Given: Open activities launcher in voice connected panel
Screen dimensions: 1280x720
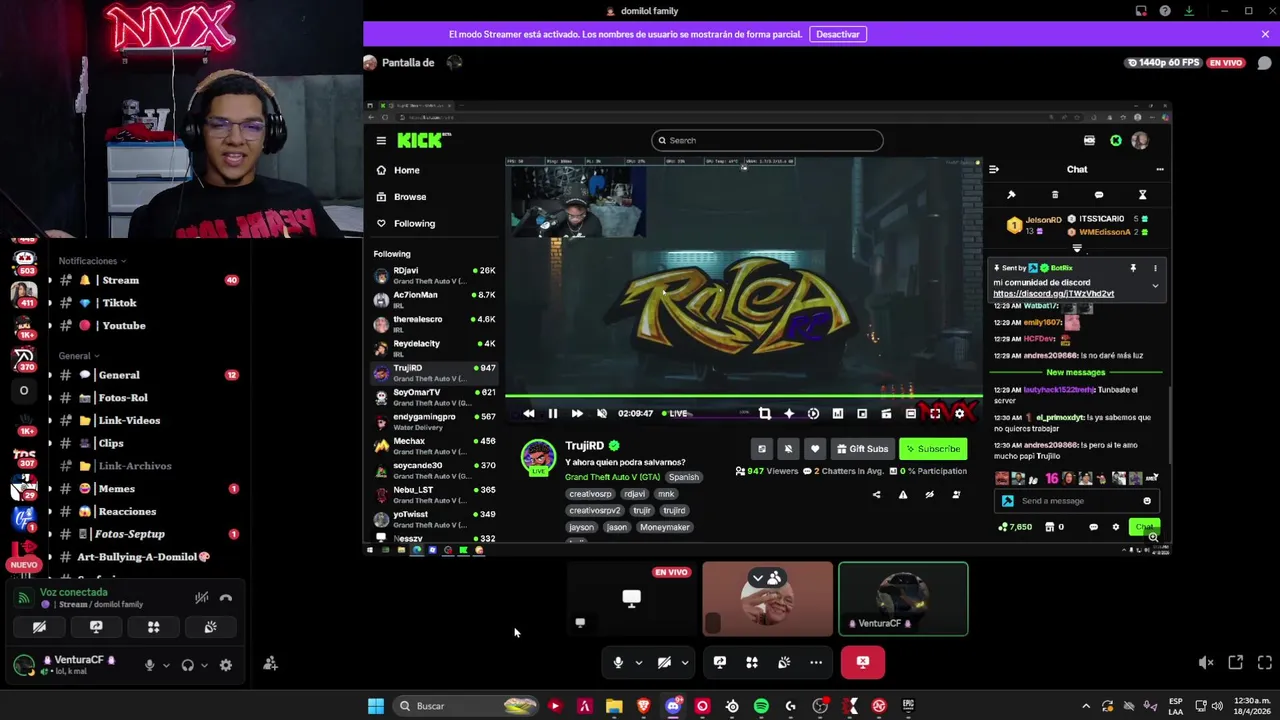Looking at the screenshot, I should pos(153,627).
